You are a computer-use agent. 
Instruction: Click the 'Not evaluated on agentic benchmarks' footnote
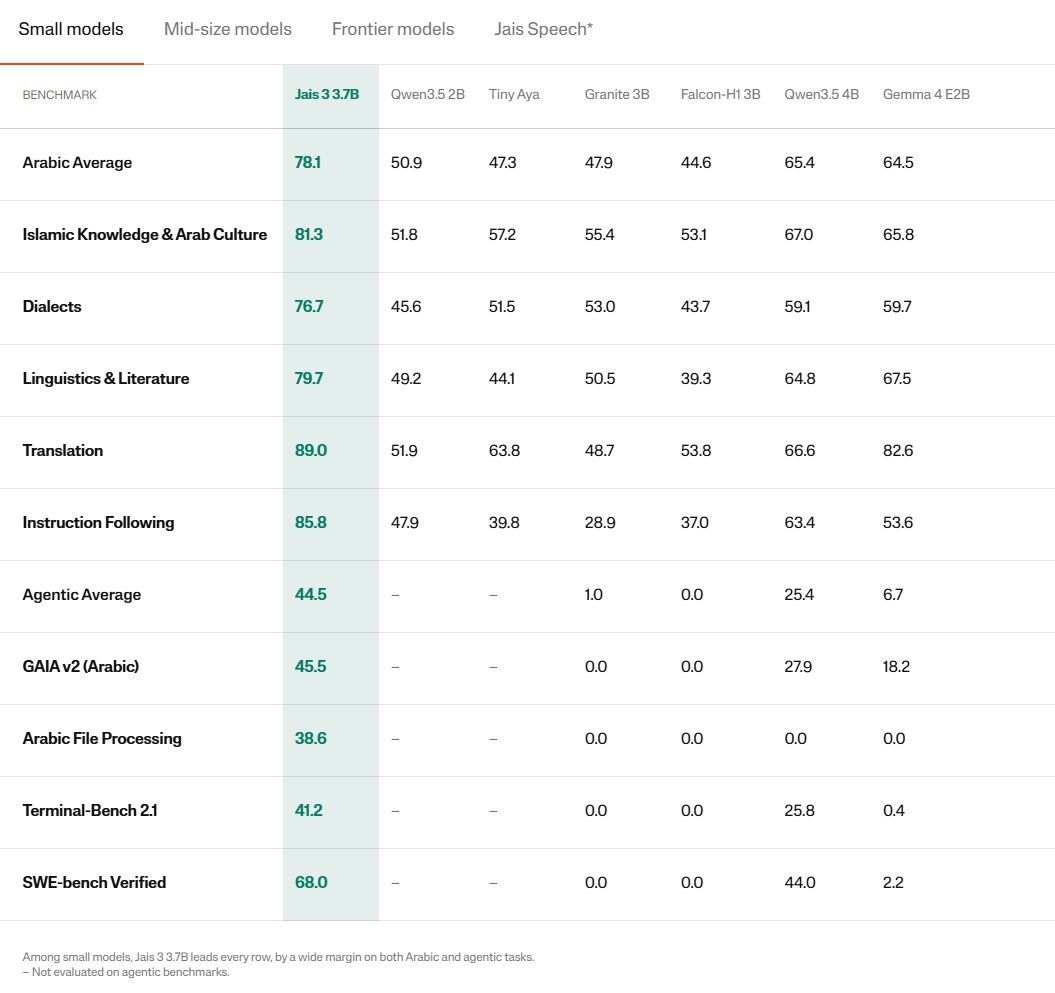[x=126, y=972]
